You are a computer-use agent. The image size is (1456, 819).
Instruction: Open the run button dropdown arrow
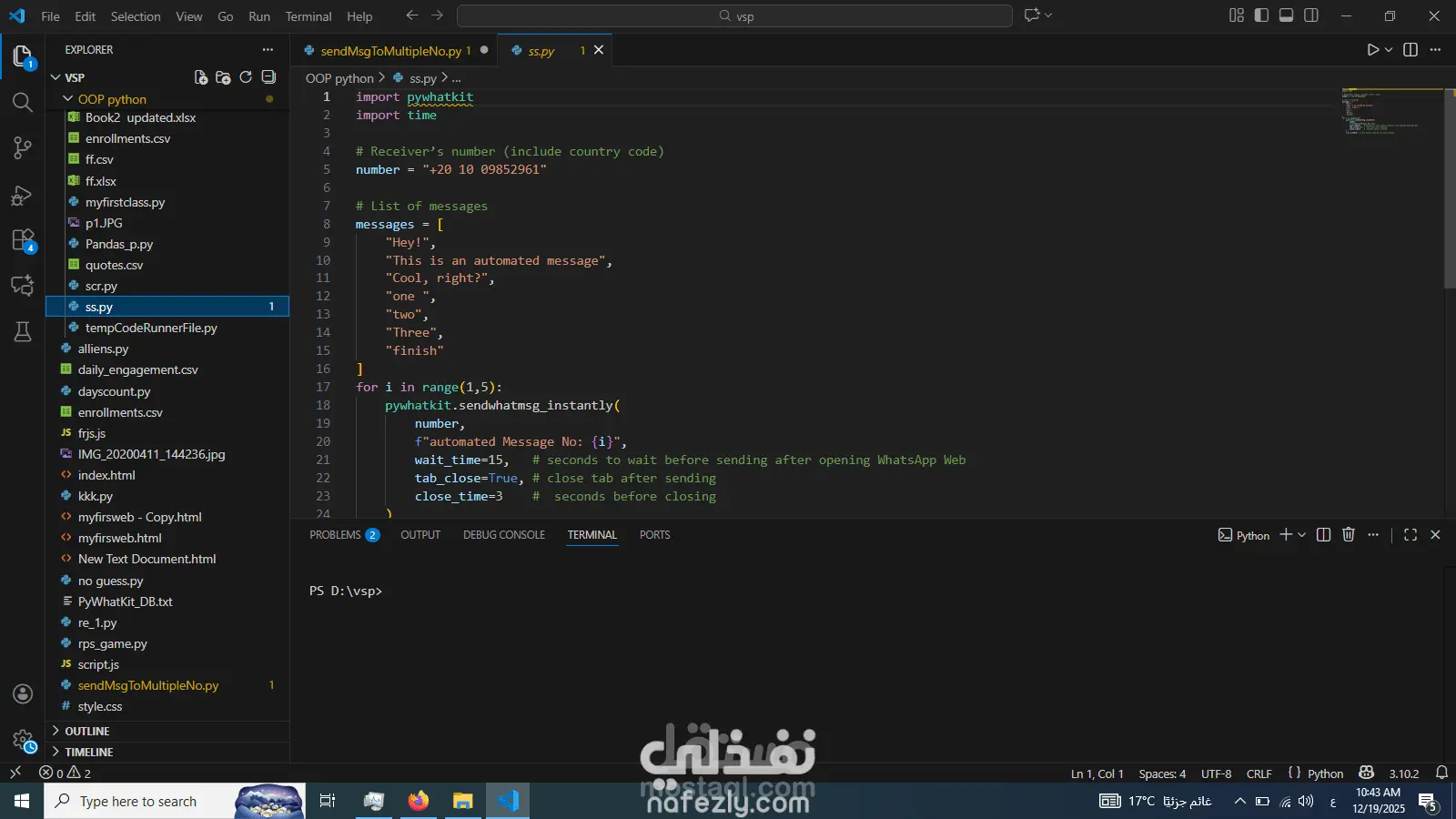1389,50
